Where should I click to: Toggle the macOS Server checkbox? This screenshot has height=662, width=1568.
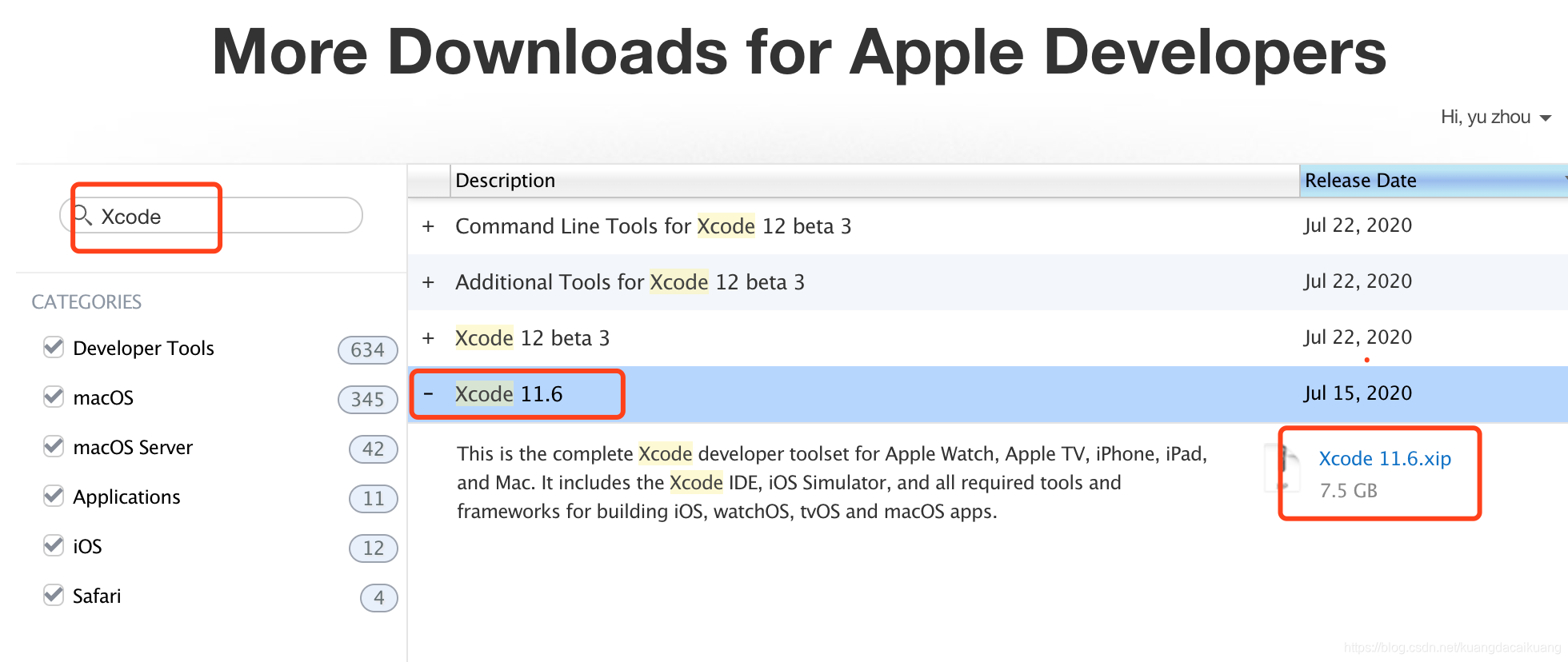tap(54, 447)
